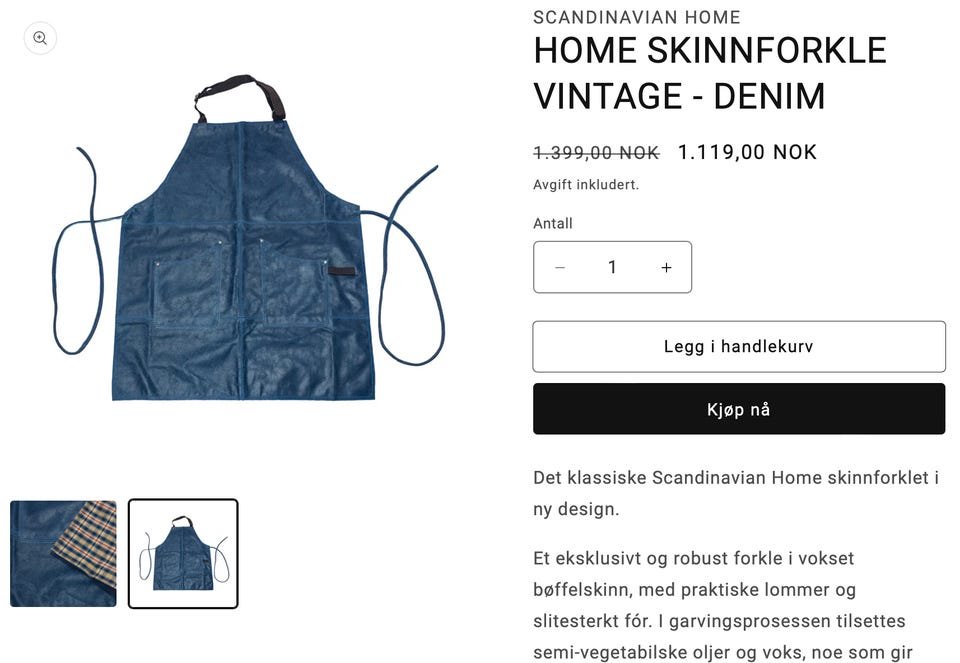This screenshot has width=960, height=663.
Task: Click the crossed-out price 1.399,00 NOK
Action: tap(596, 152)
